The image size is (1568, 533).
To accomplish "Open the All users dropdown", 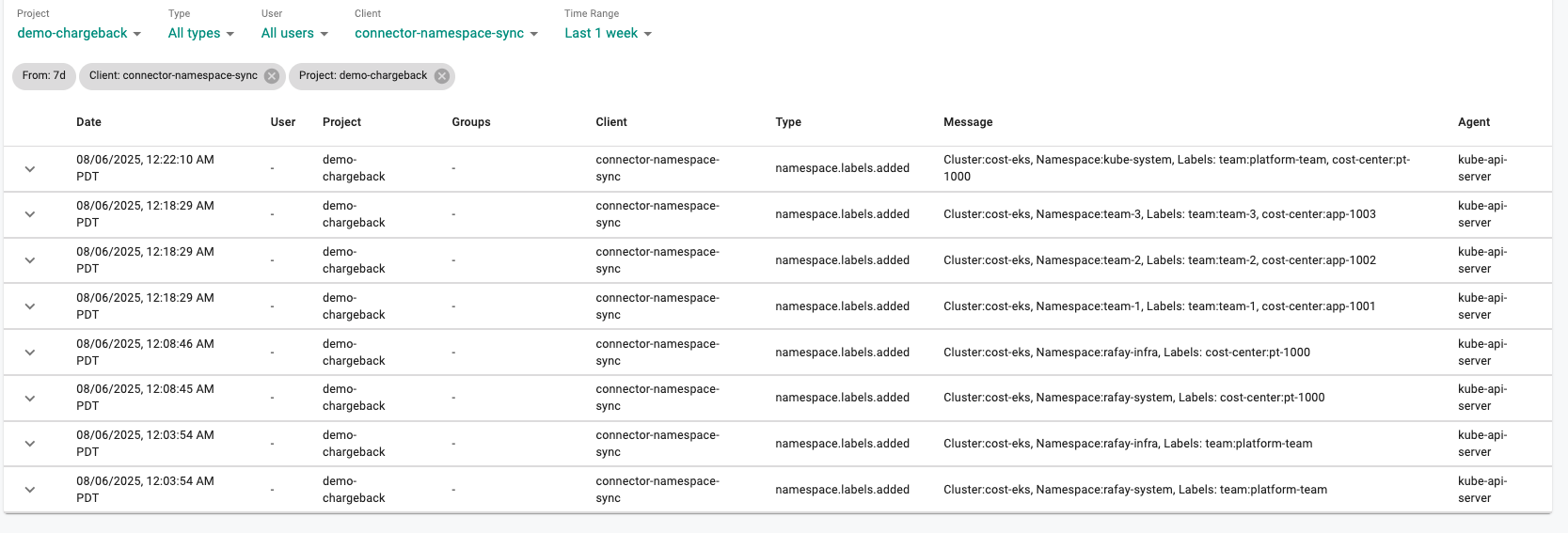I will [x=294, y=33].
